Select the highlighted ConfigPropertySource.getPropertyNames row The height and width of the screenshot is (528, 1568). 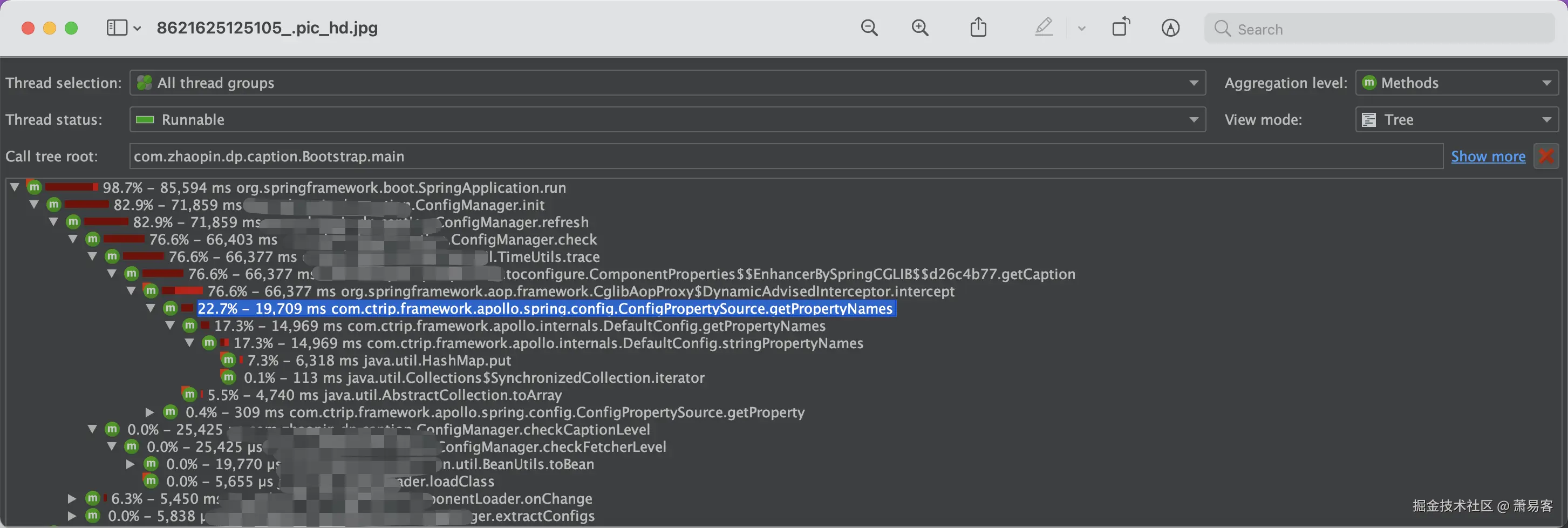tap(546, 309)
